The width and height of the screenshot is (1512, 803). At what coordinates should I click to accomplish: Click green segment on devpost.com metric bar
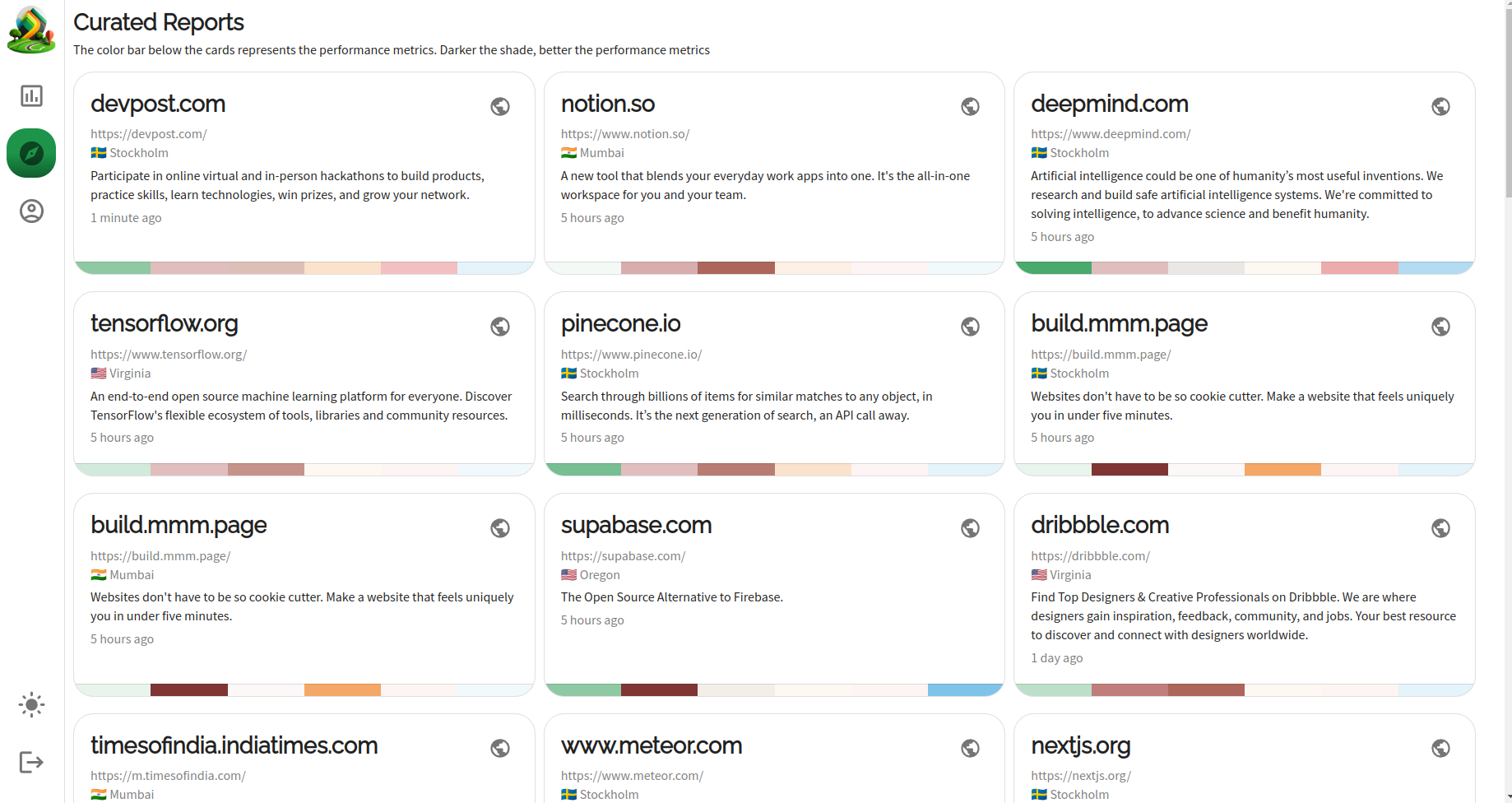[x=114, y=267]
